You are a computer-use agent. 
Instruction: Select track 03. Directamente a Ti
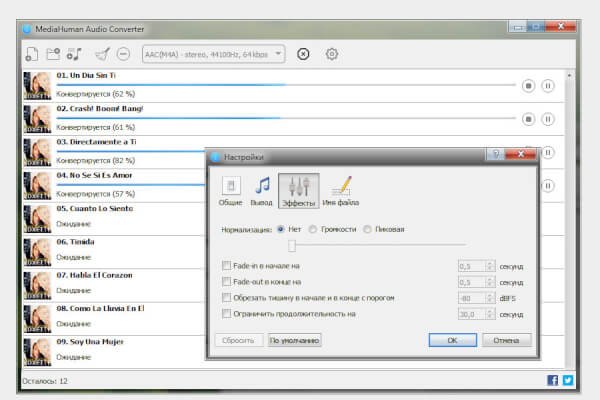click(x=114, y=152)
